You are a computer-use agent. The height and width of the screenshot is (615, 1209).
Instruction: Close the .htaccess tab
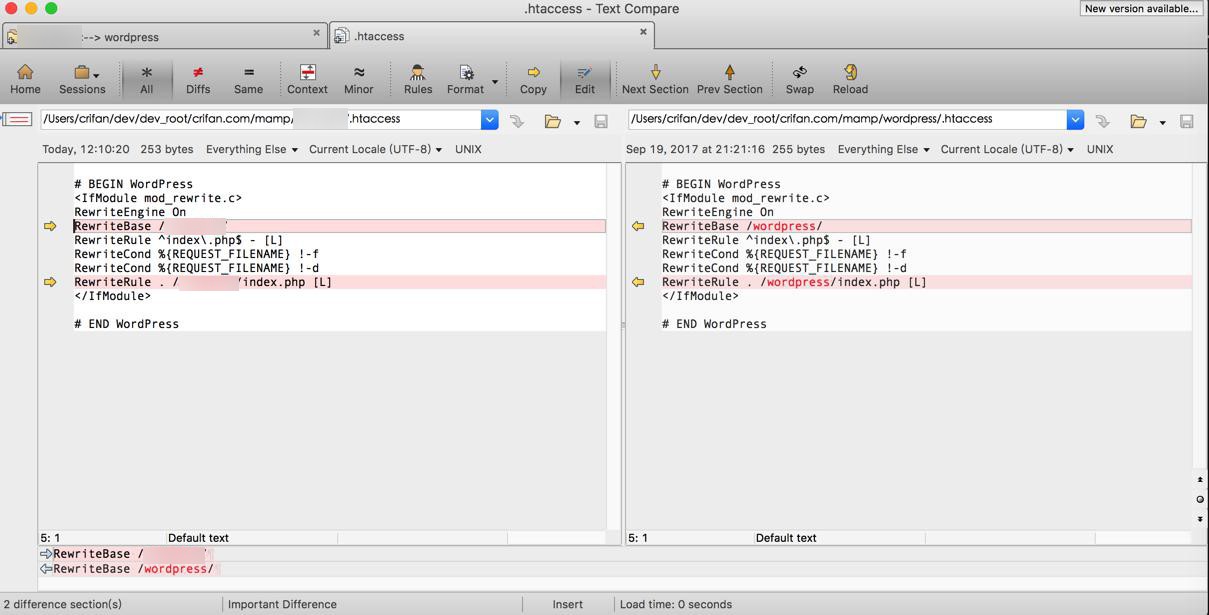pyautogui.click(x=643, y=31)
